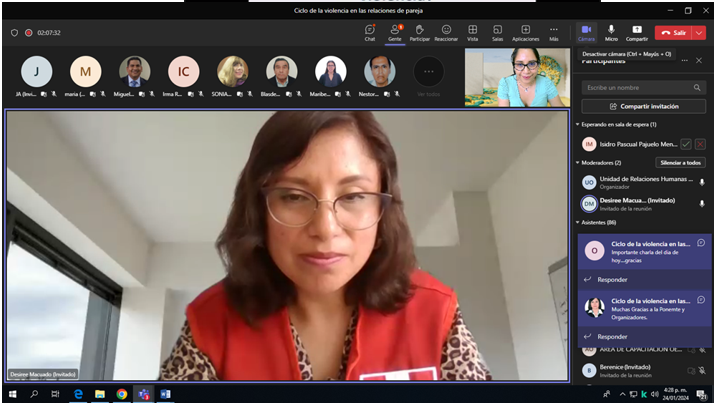
Task: Open Microsoft Teams taskbar icon
Action: pos(143,394)
